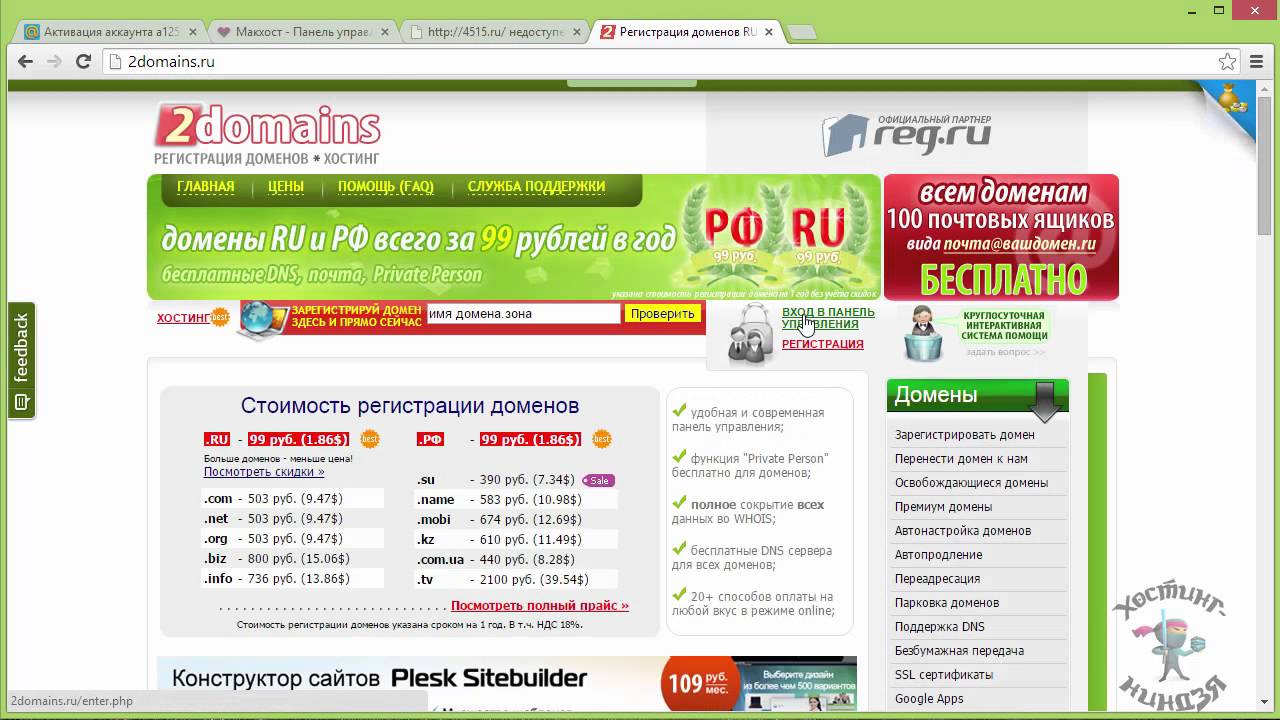1280x720 pixels.
Task: Click задать вопрос under interactive help
Action: [1005, 352]
